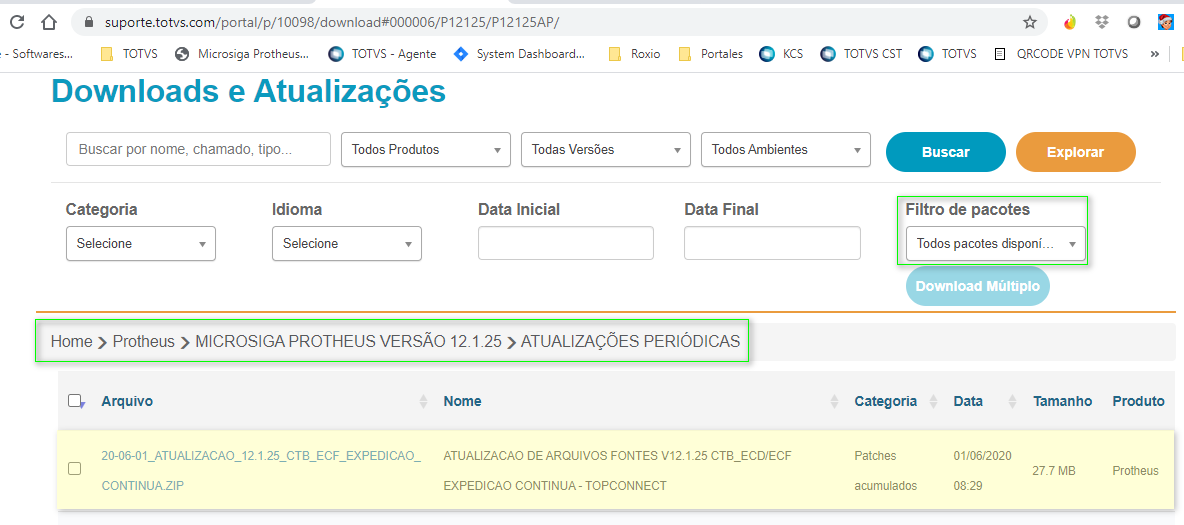The height and width of the screenshot is (525, 1184).
Task: Open the QRCODE VPN TOTVS bookmark
Action: [x=1061, y=54]
